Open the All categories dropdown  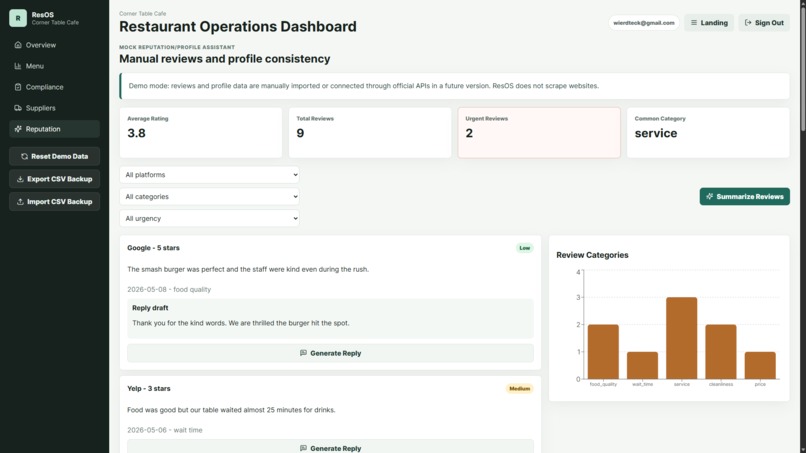(x=209, y=196)
